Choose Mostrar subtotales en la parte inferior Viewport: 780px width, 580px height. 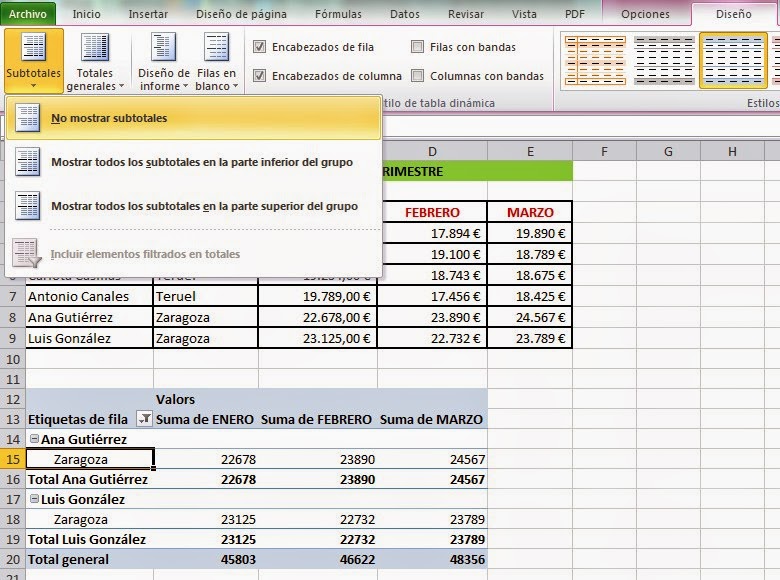[194, 162]
